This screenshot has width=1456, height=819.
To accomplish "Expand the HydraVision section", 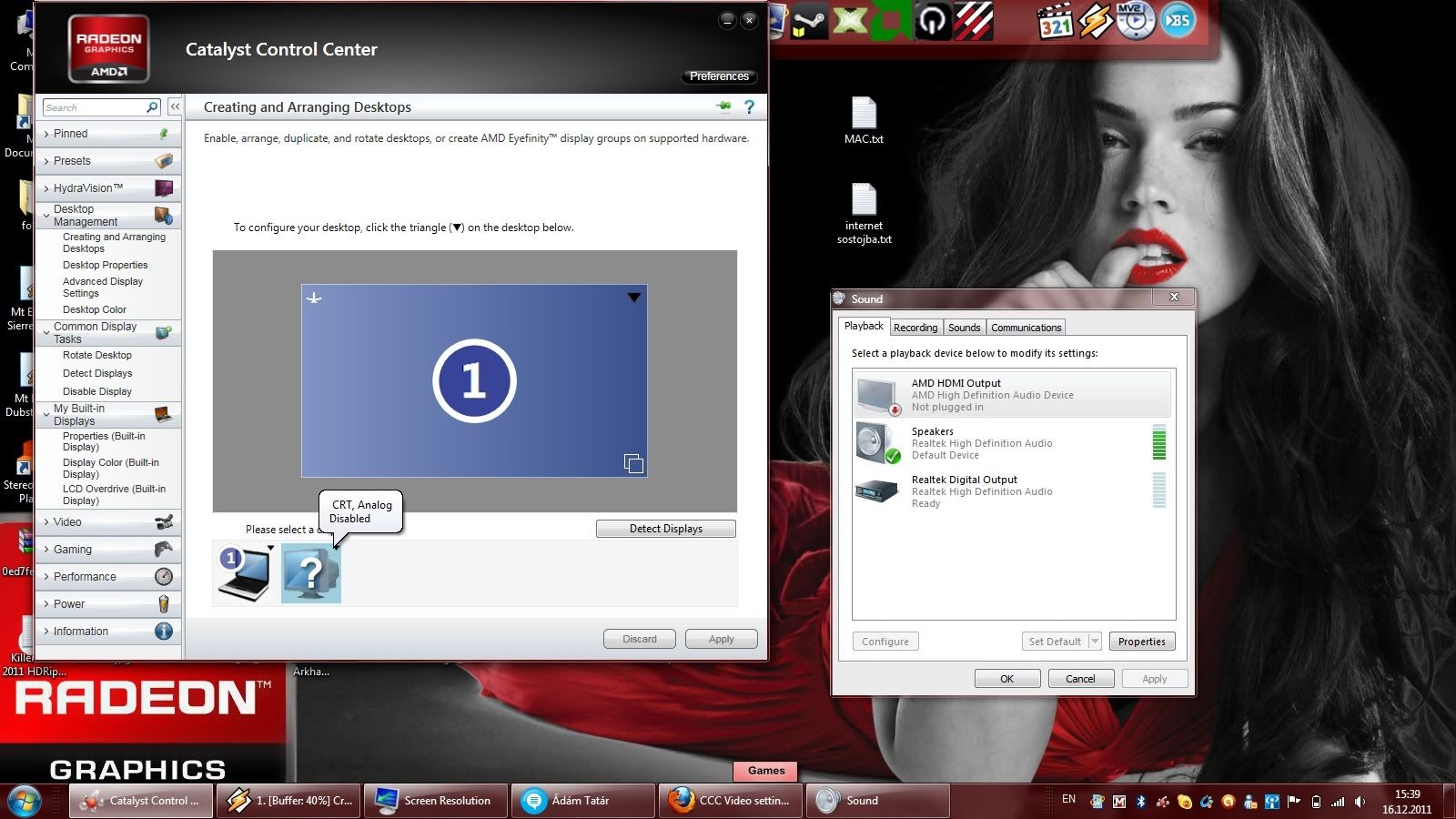I will click(x=46, y=188).
